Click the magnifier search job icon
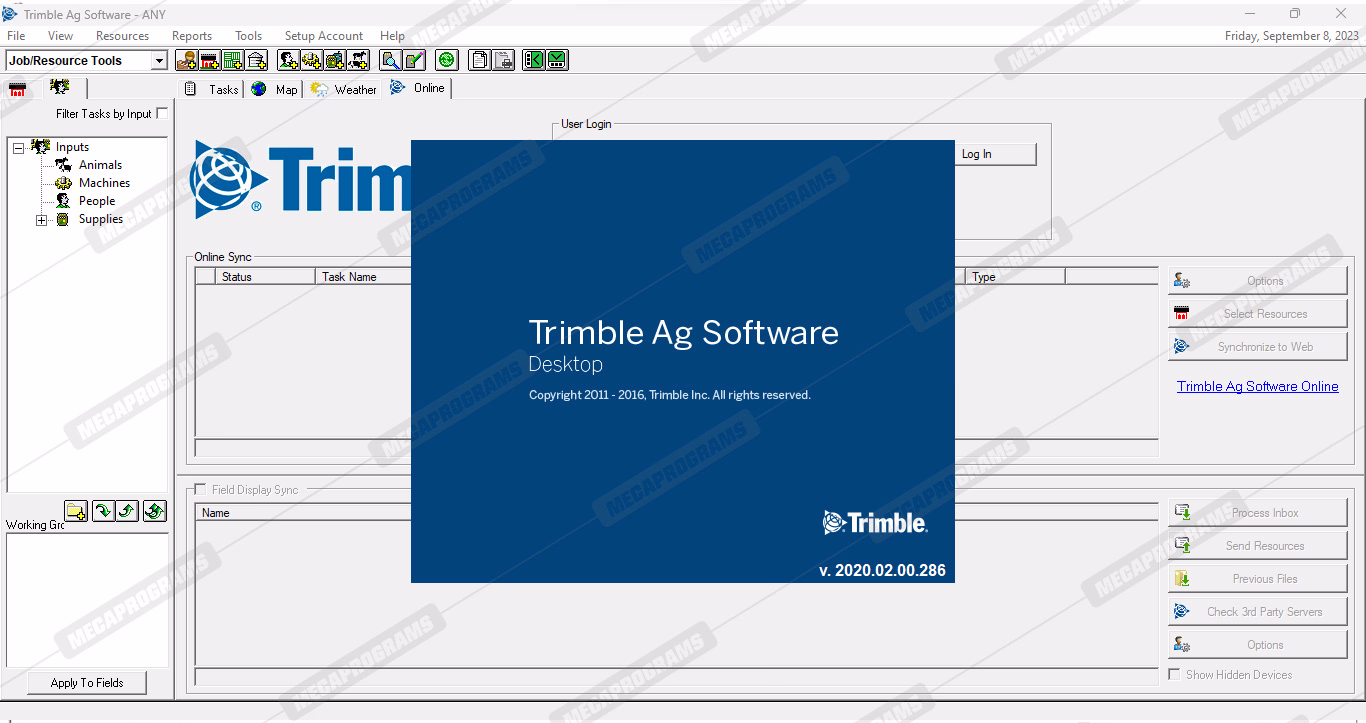 click(x=390, y=60)
